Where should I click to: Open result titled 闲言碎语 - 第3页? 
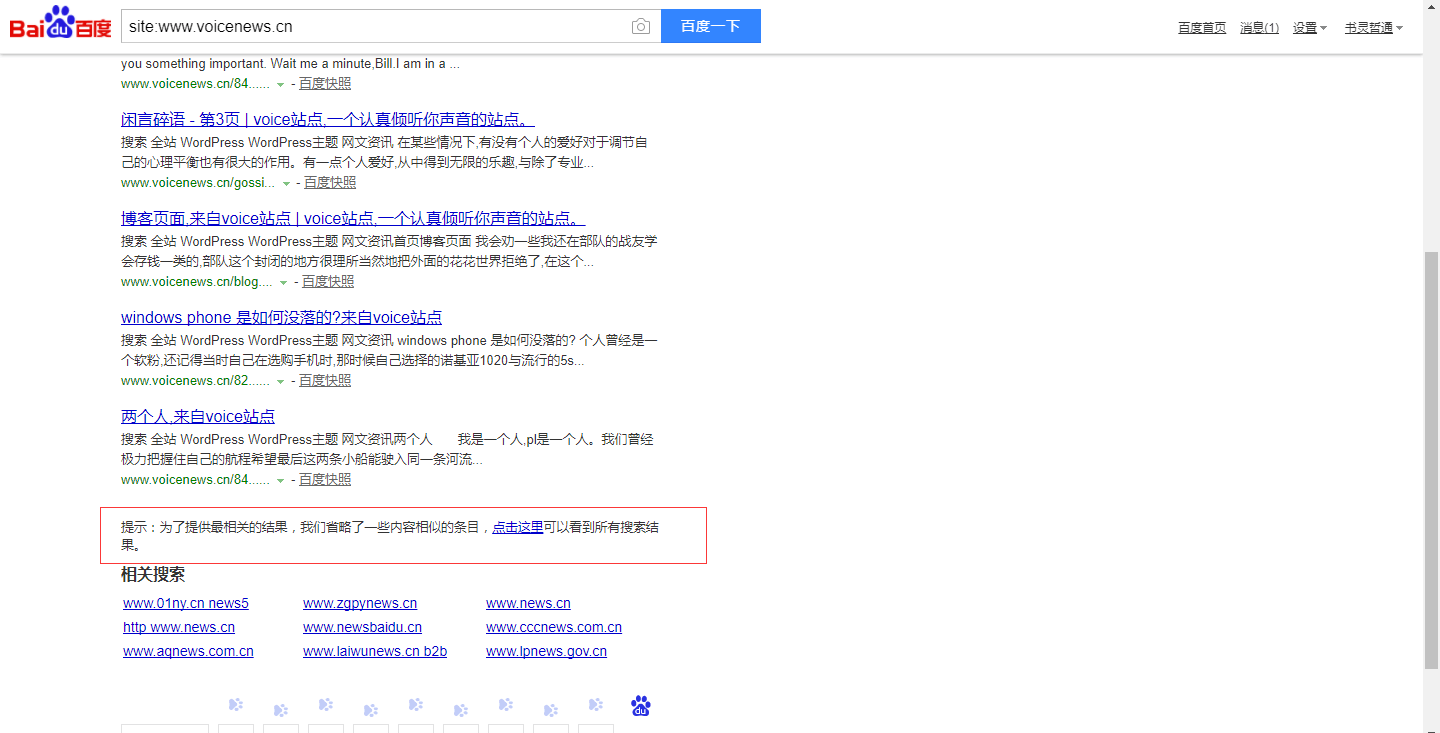(328, 119)
